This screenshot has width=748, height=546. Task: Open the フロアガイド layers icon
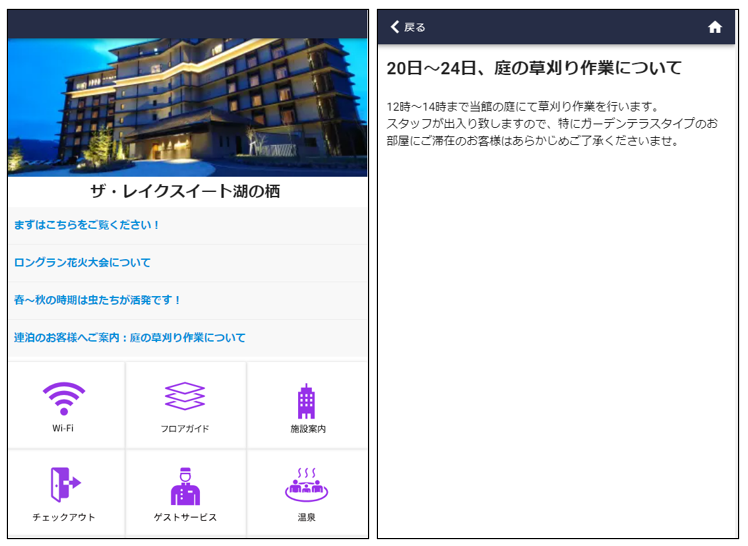coord(185,396)
